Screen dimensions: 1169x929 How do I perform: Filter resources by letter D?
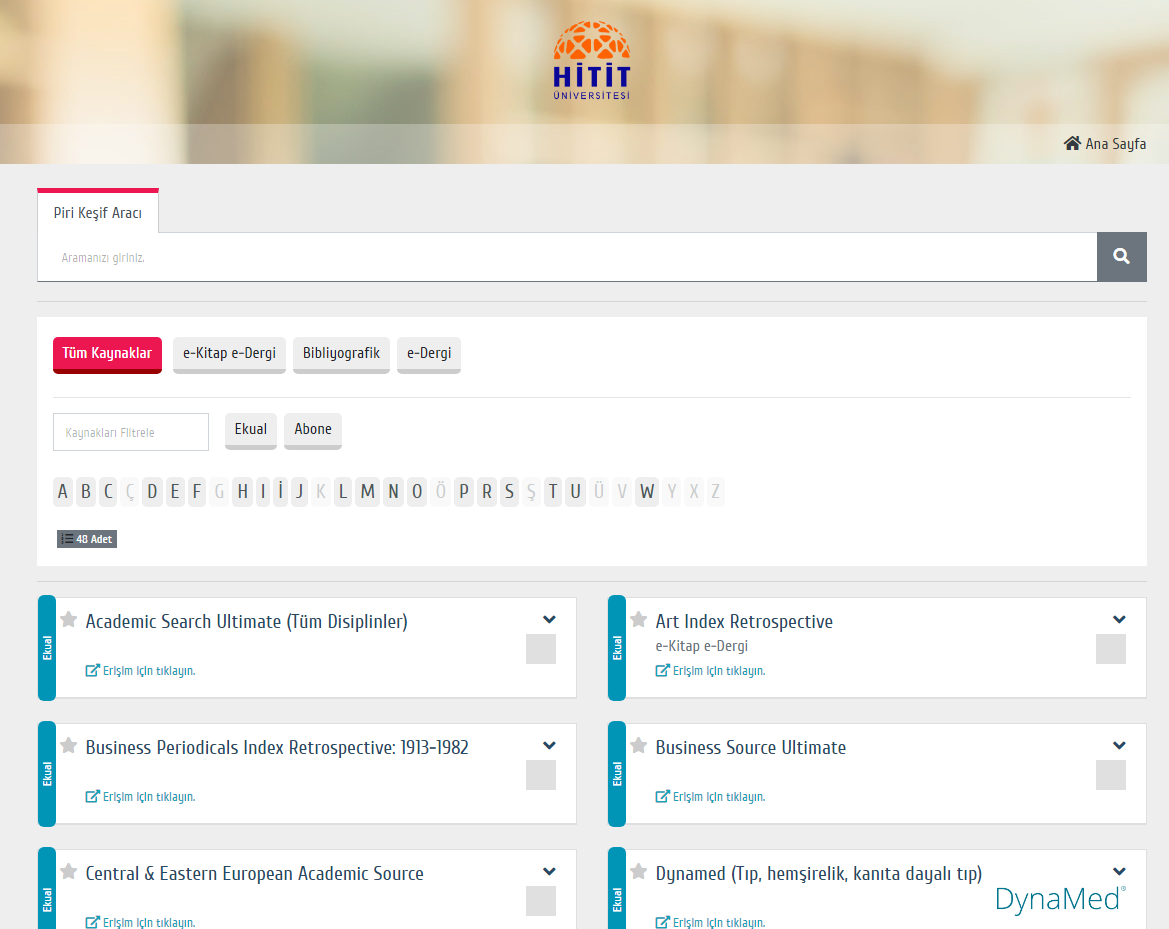pyautogui.click(x=152, y=491)
